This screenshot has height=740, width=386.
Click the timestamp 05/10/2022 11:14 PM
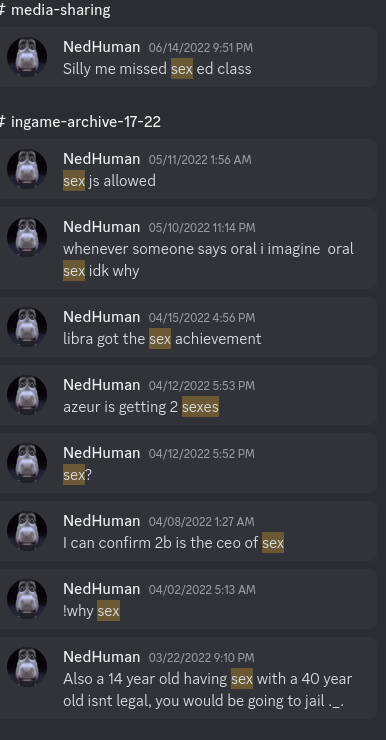pos(202,227)
